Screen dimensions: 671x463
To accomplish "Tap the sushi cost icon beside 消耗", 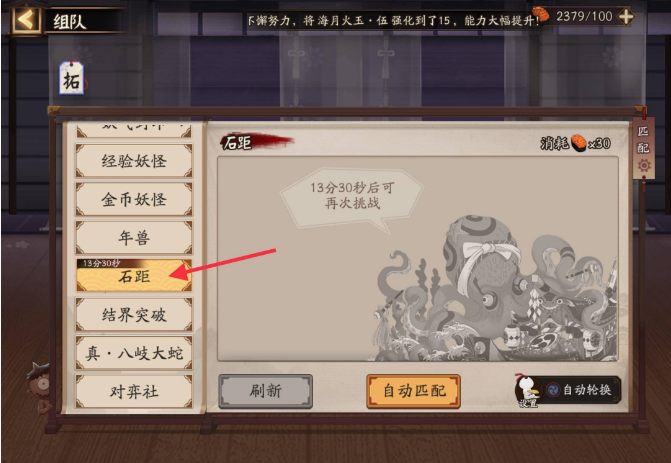I will coord(579,143).
